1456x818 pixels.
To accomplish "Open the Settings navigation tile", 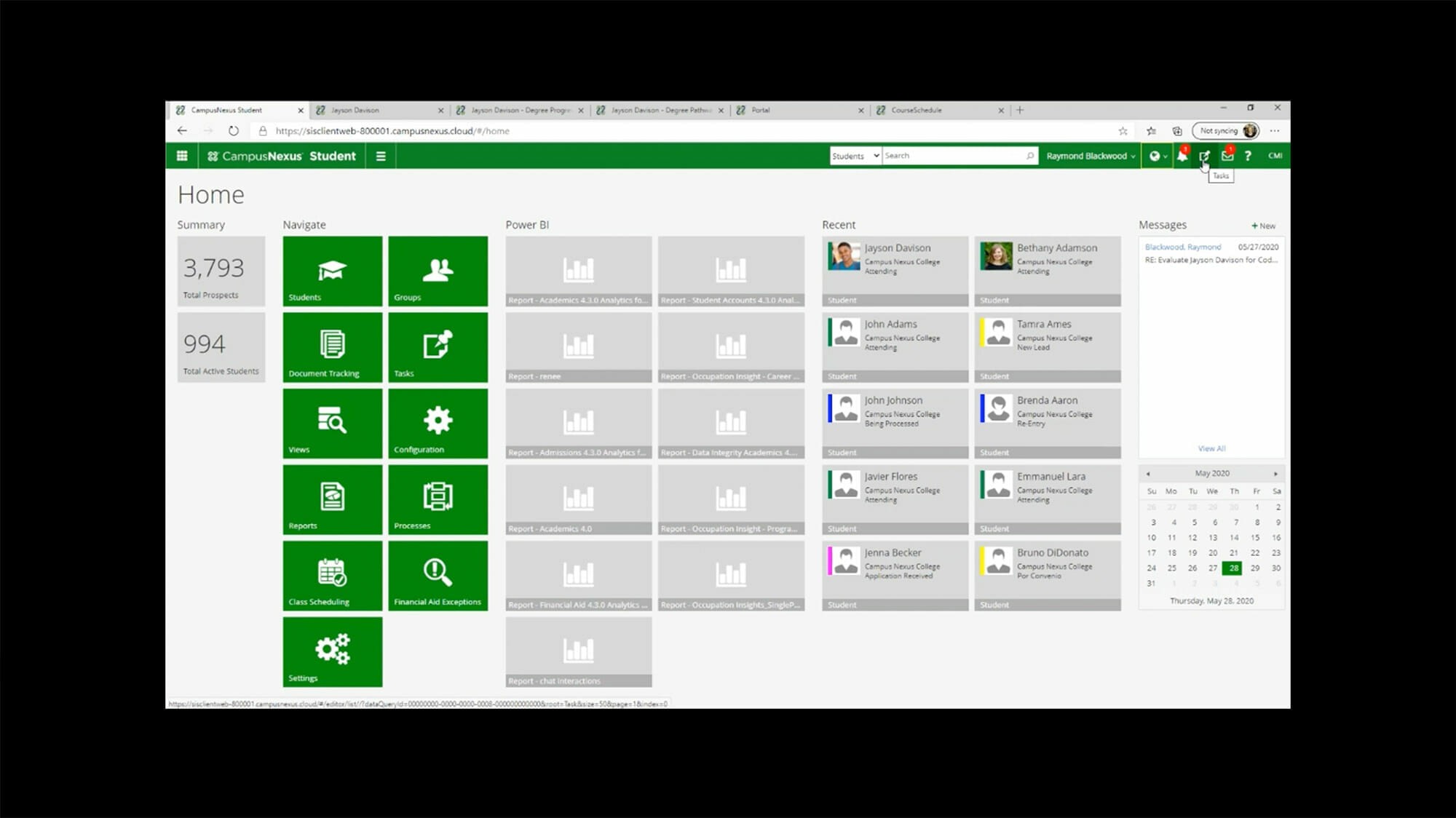I will click(332, 652).
